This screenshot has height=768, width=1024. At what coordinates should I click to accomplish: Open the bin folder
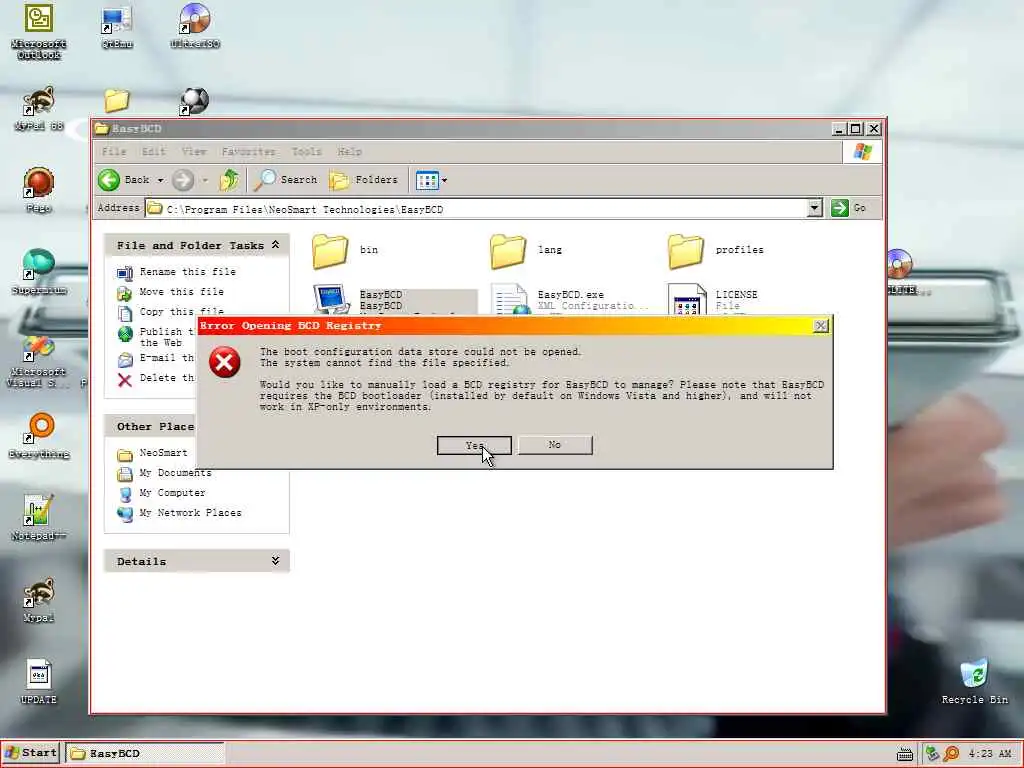pyautogui.click(x=330, y=251)
